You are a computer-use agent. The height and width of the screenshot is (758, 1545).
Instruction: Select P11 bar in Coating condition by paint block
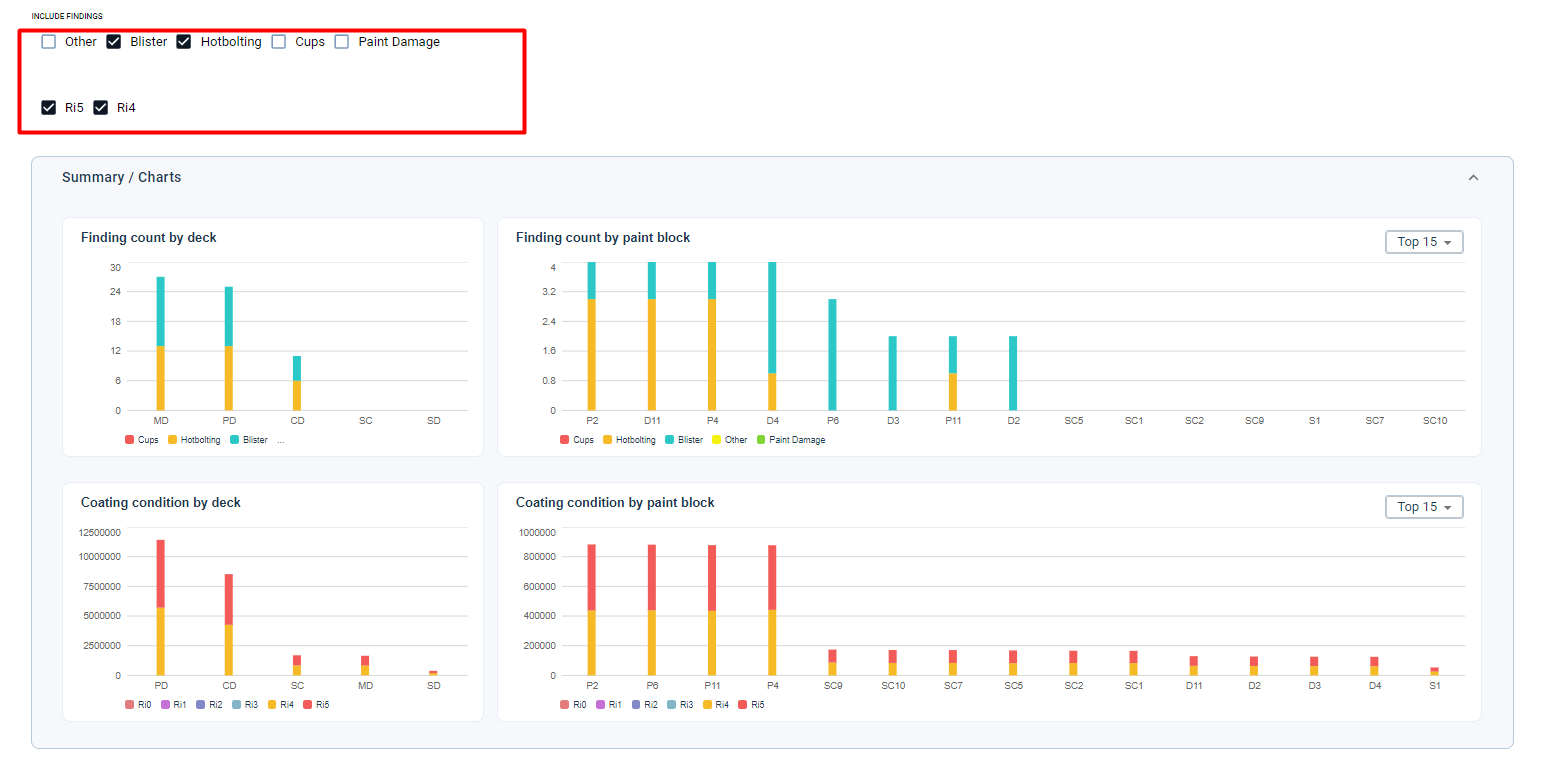[712, 610]
